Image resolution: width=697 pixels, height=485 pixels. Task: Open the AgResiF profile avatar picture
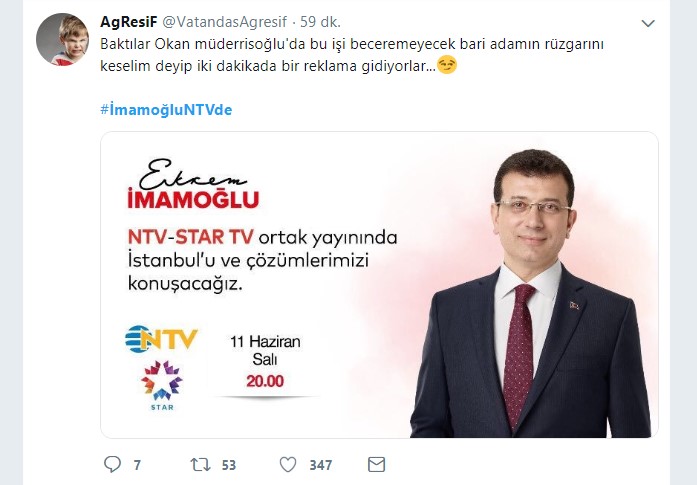62,40
